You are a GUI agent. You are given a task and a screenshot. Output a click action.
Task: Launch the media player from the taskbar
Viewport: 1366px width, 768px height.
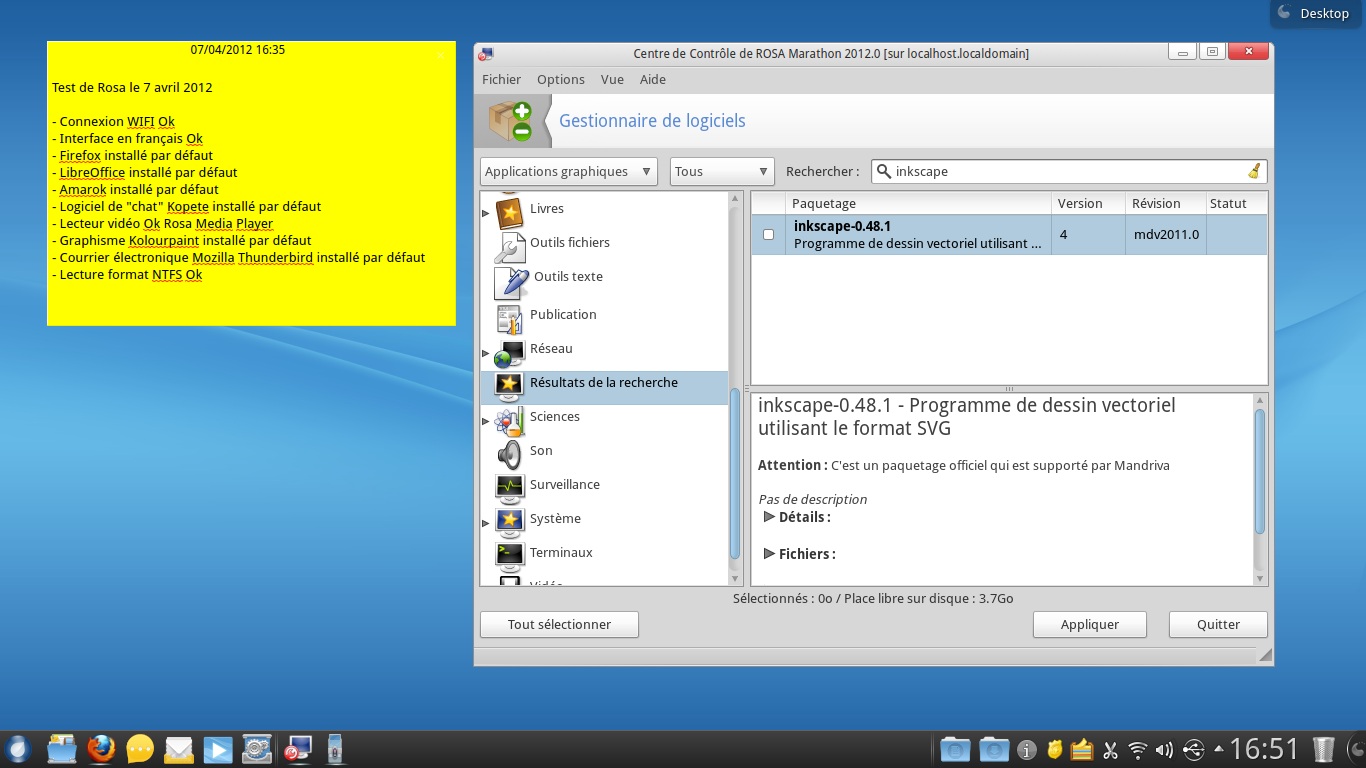pos(218,748)
